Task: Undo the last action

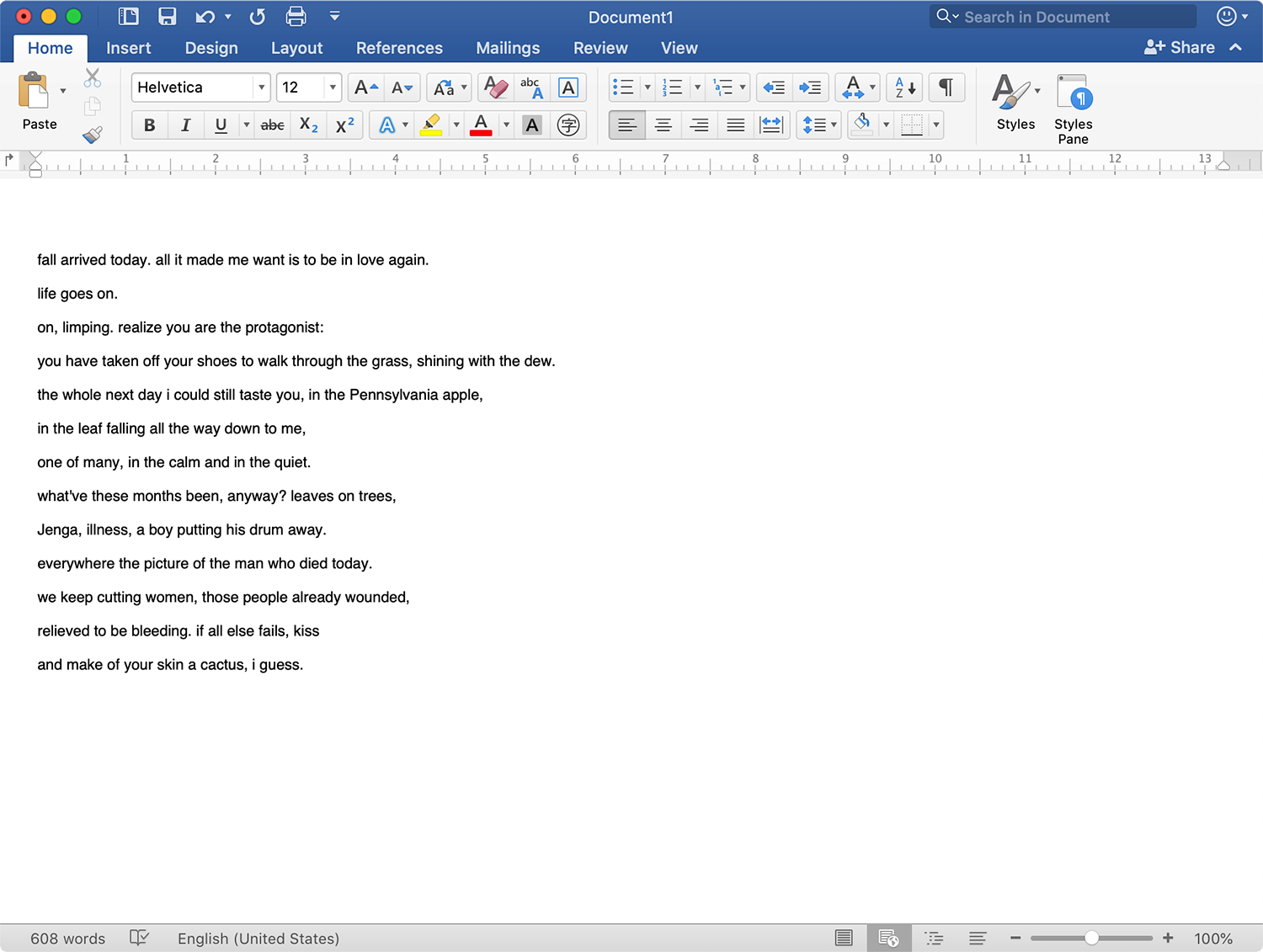Action: (205, 17)
